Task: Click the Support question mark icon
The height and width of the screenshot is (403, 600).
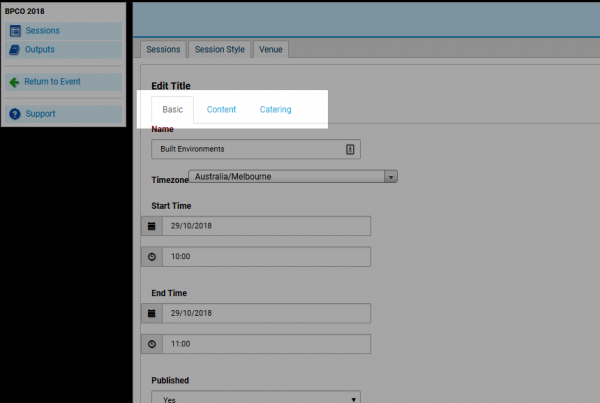Action: [15, 114]
